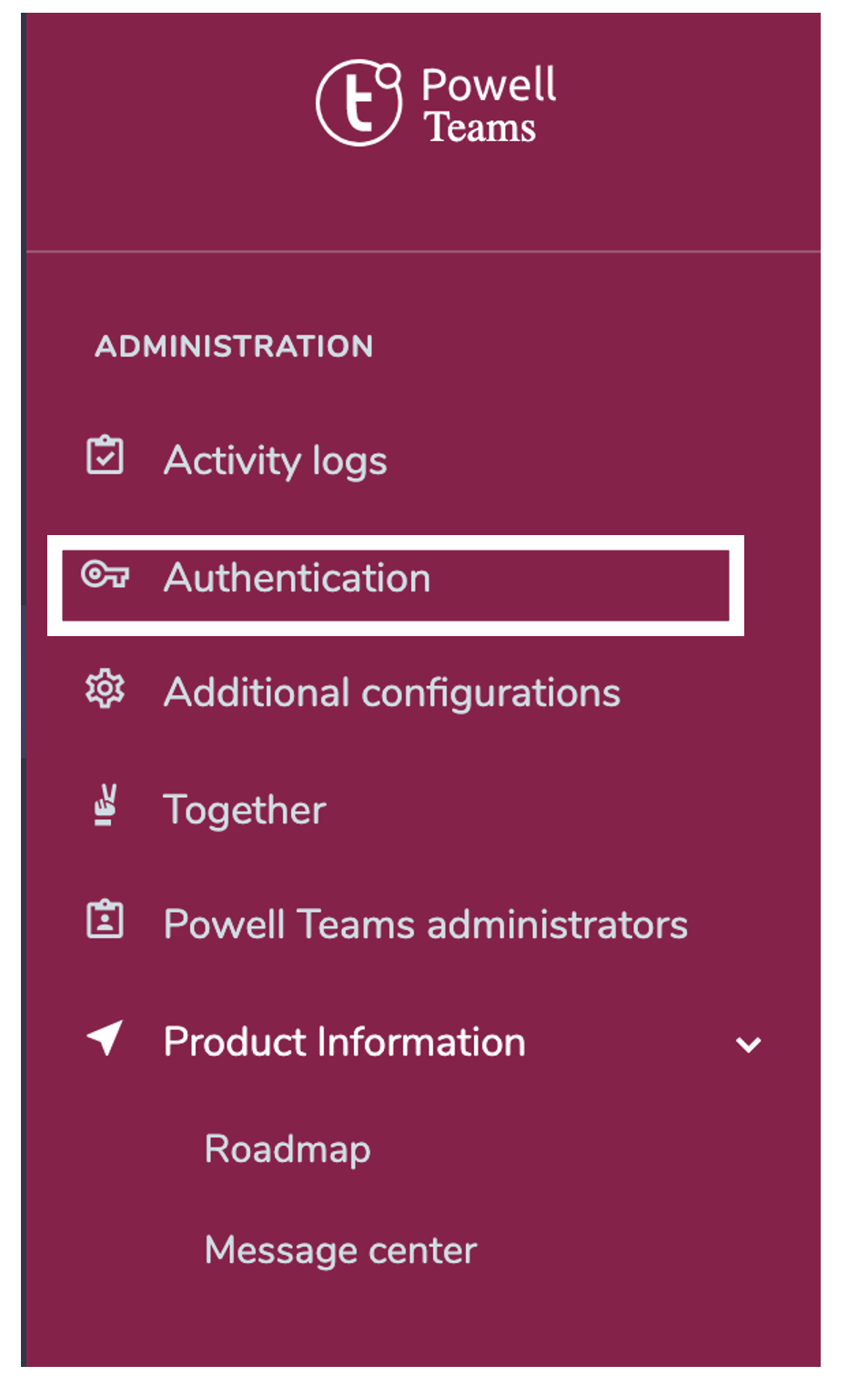Select the Activity logs menu entry
Image resolution: width=868 pixels, height=1396 pixels.
click(x=275, y=460)
